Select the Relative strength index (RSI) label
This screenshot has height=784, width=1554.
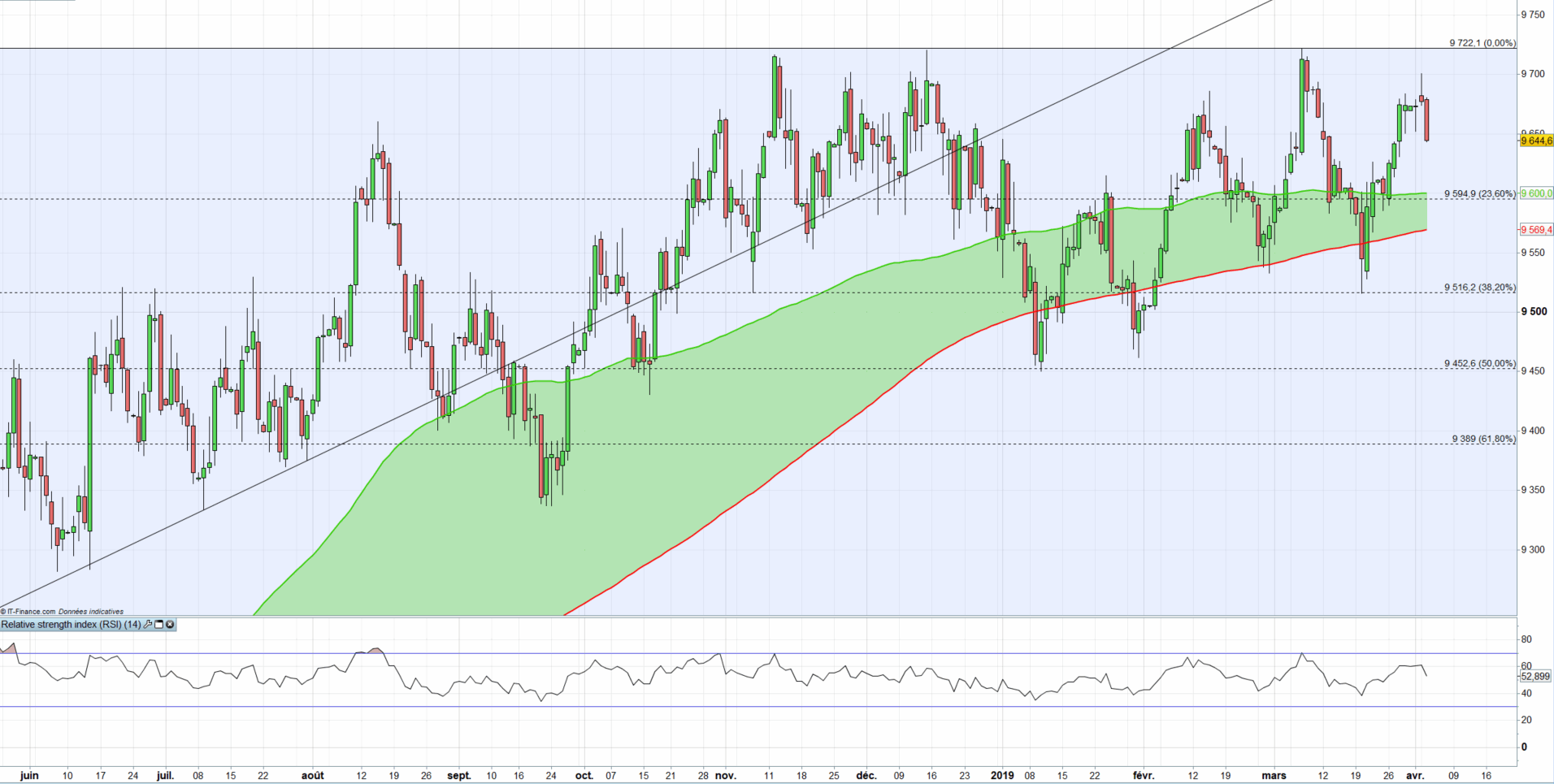point(72,625)
